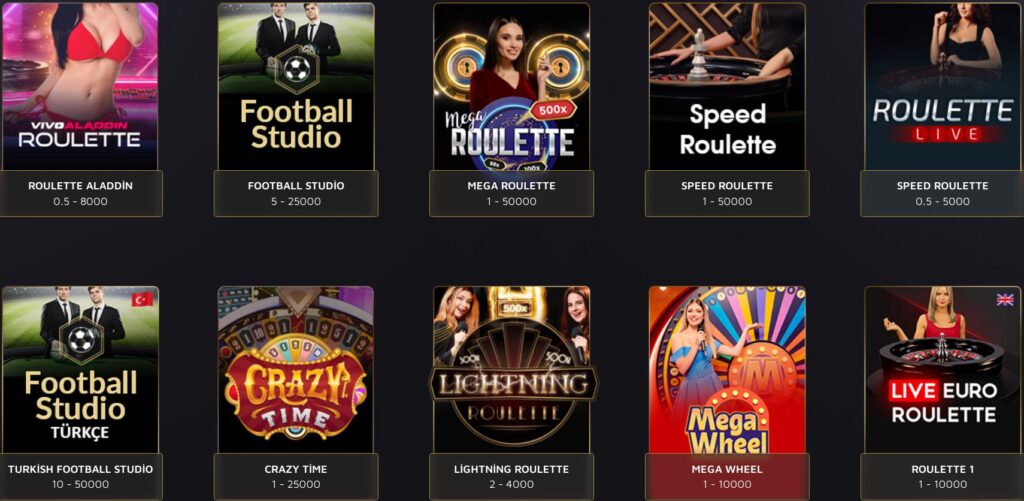The width and height of the screenshot is (1024, 501).
Task: Open the Roulette Live game image
Action: coord(942,86)
